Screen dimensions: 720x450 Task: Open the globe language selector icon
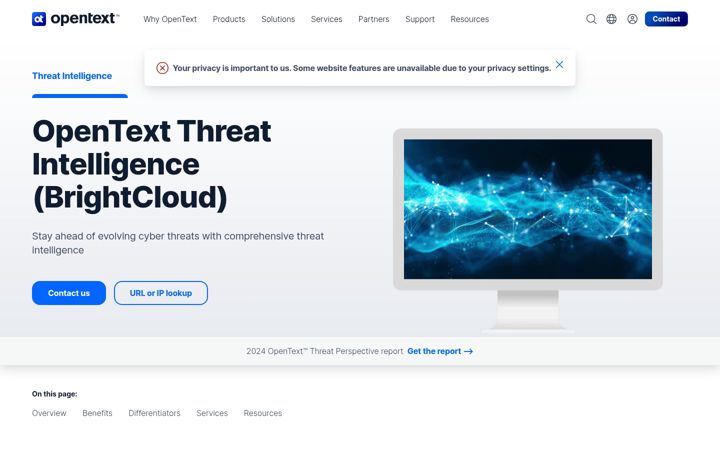click(x=612, y=19)
